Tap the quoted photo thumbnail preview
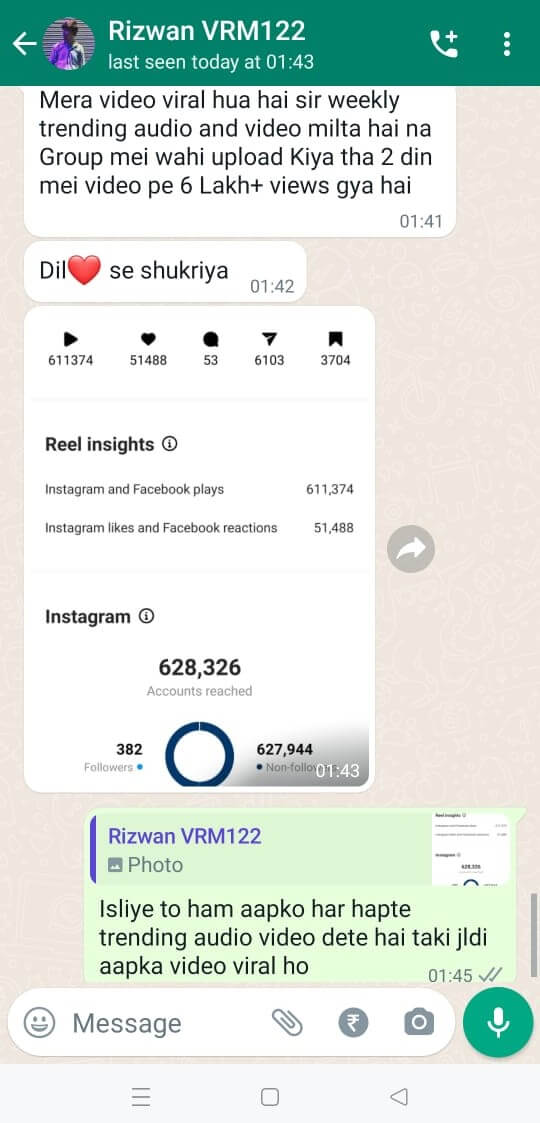The height and width of the screenshot is (1123, 540). pyautogui.click(x=472, y=849)
